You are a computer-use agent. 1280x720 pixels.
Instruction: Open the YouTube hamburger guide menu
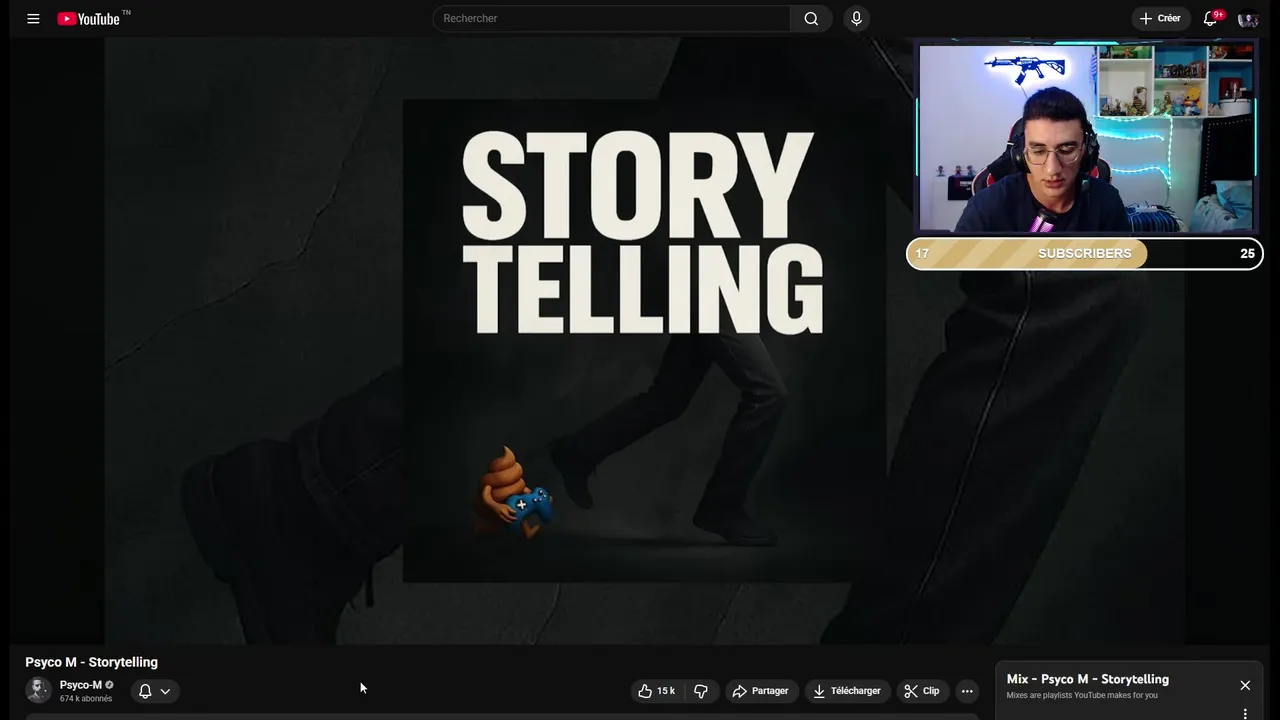(33, 18)
